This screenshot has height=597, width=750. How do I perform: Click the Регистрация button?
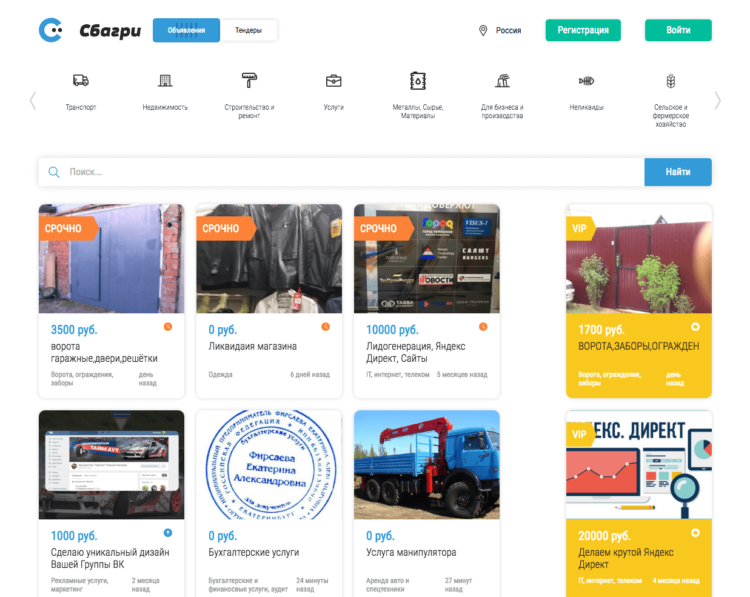pyautogui.click(x=583, y=30)
